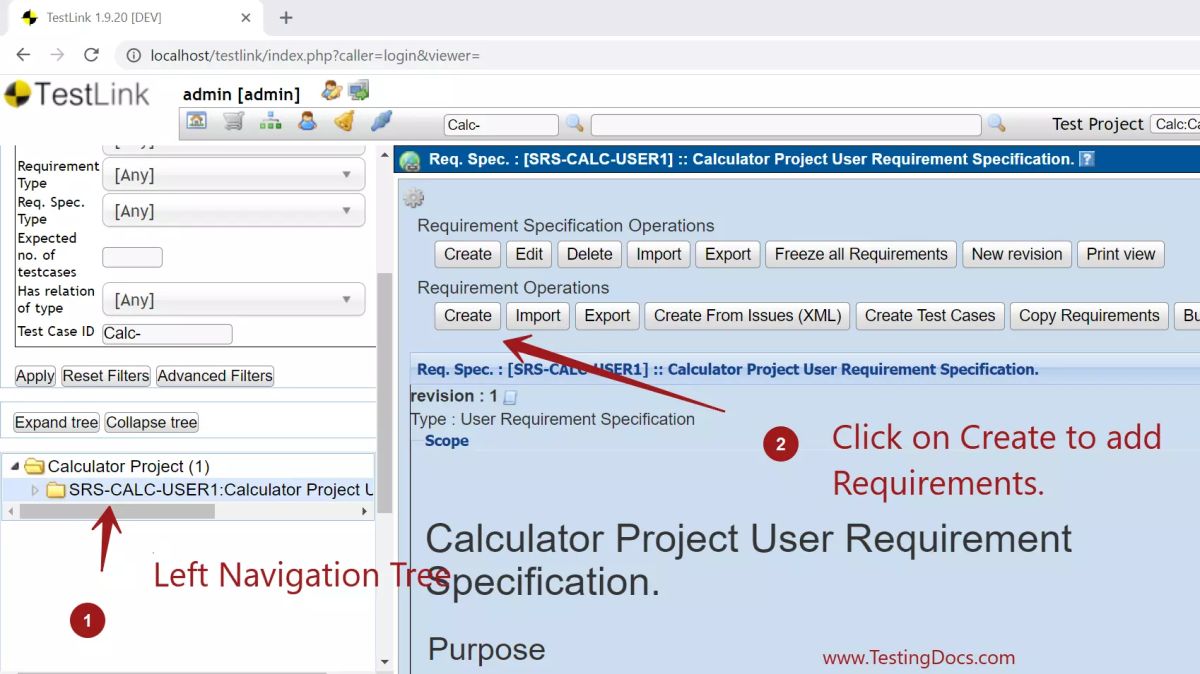Image resolution: width=1200 pixels, height=674 pixels.
Task: Click Advanced Filters button
Action: coord(215,376)
